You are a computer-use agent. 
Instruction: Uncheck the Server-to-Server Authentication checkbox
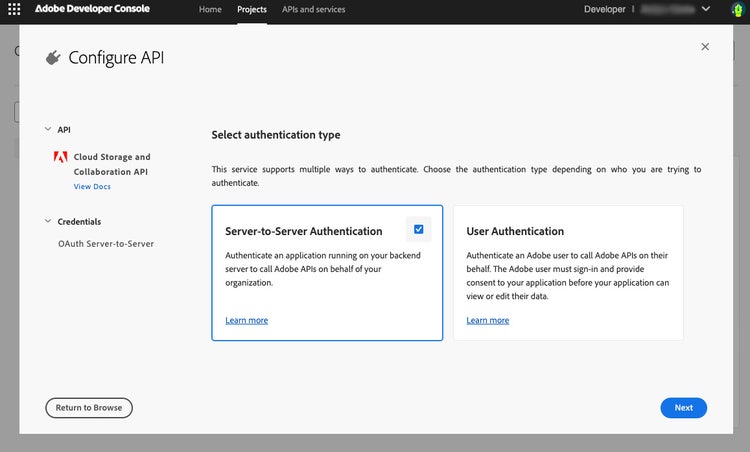(x=418, y=229)
